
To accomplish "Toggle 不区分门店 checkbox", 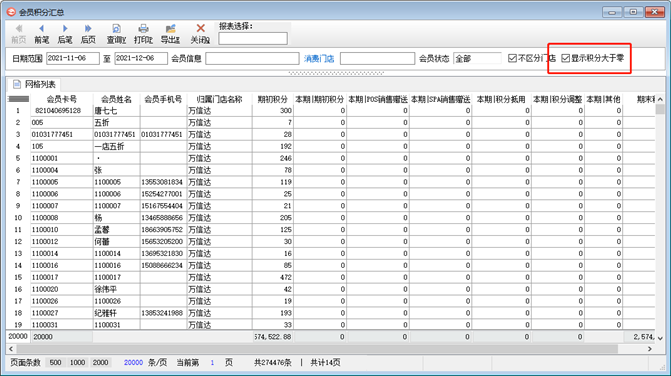I will 512,58.
